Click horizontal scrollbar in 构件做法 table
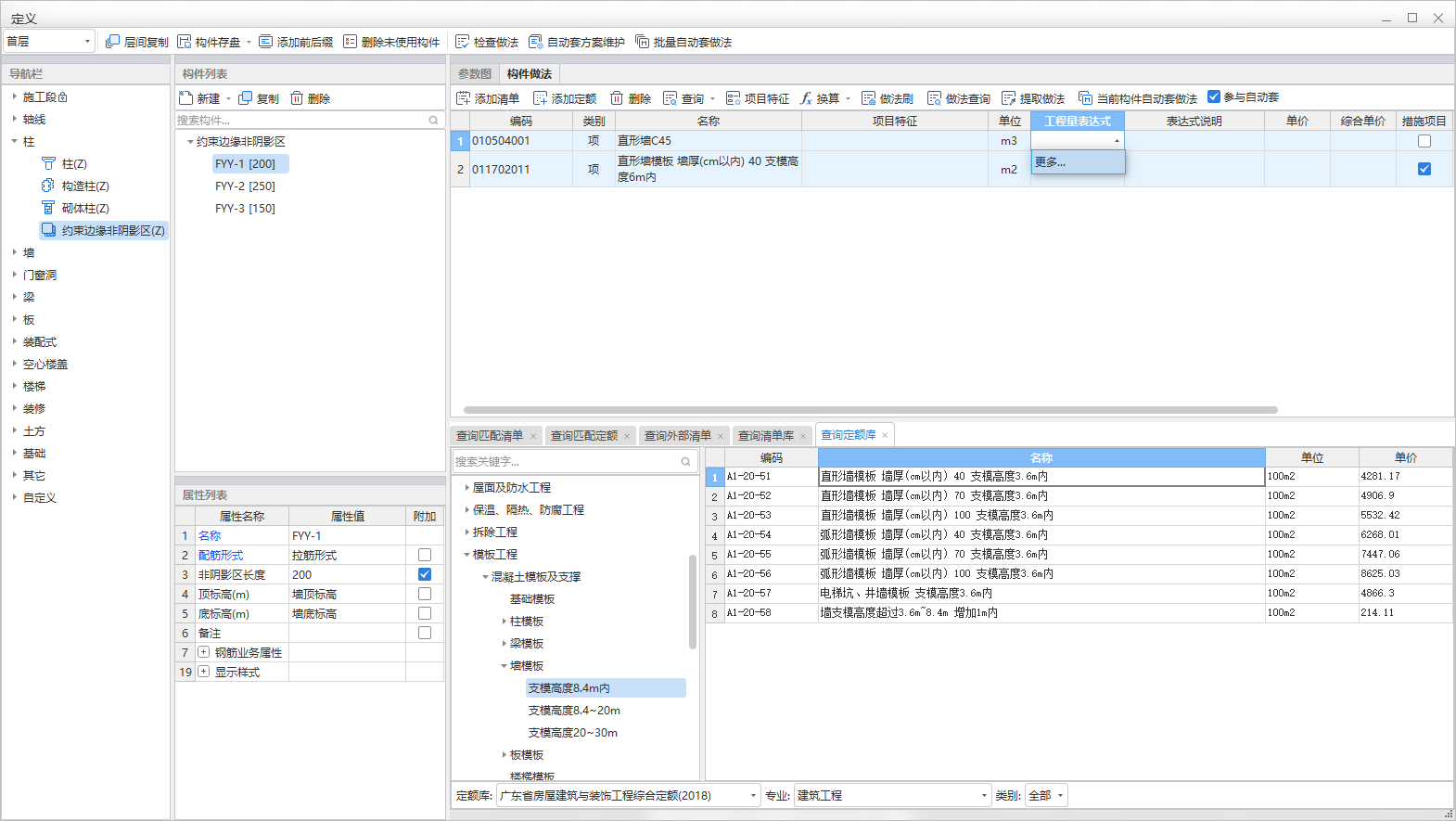Screen dimensions: 1456x821 point(870,409)
